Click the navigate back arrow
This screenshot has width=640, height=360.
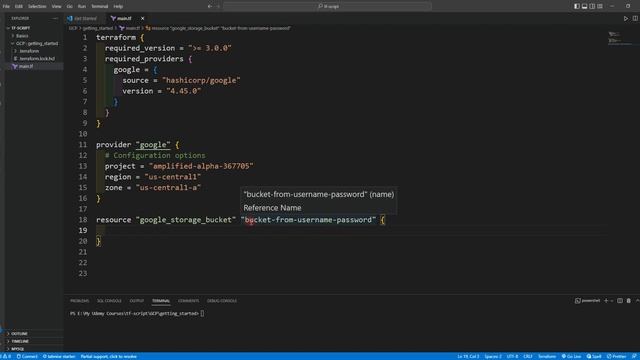[210, 6]
